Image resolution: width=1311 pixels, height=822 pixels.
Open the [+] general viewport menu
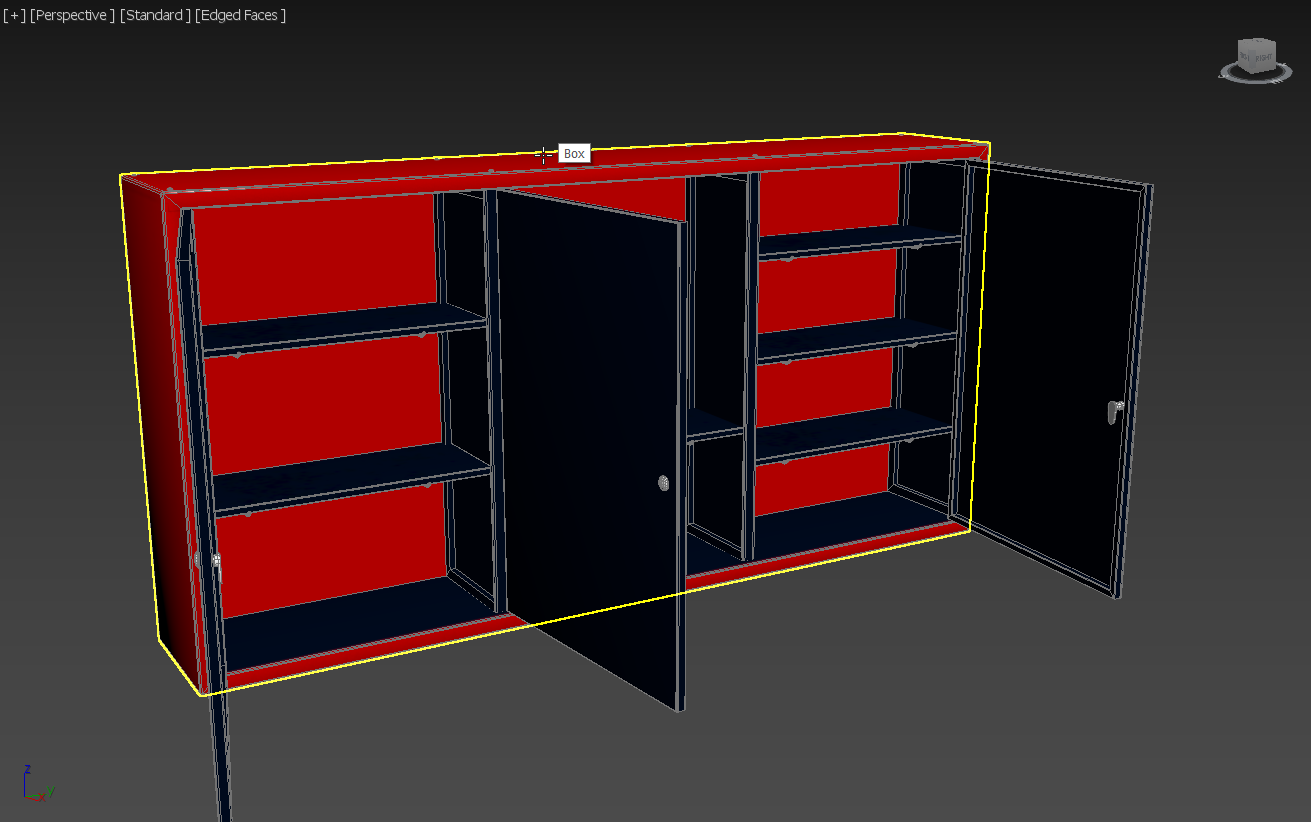[x=14, y=15]
